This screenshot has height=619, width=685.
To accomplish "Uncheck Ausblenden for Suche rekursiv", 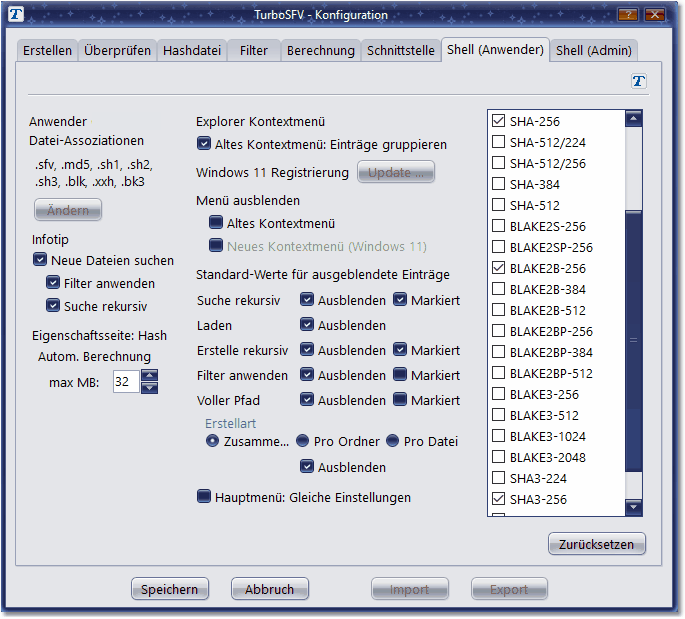I will [307, 300].
